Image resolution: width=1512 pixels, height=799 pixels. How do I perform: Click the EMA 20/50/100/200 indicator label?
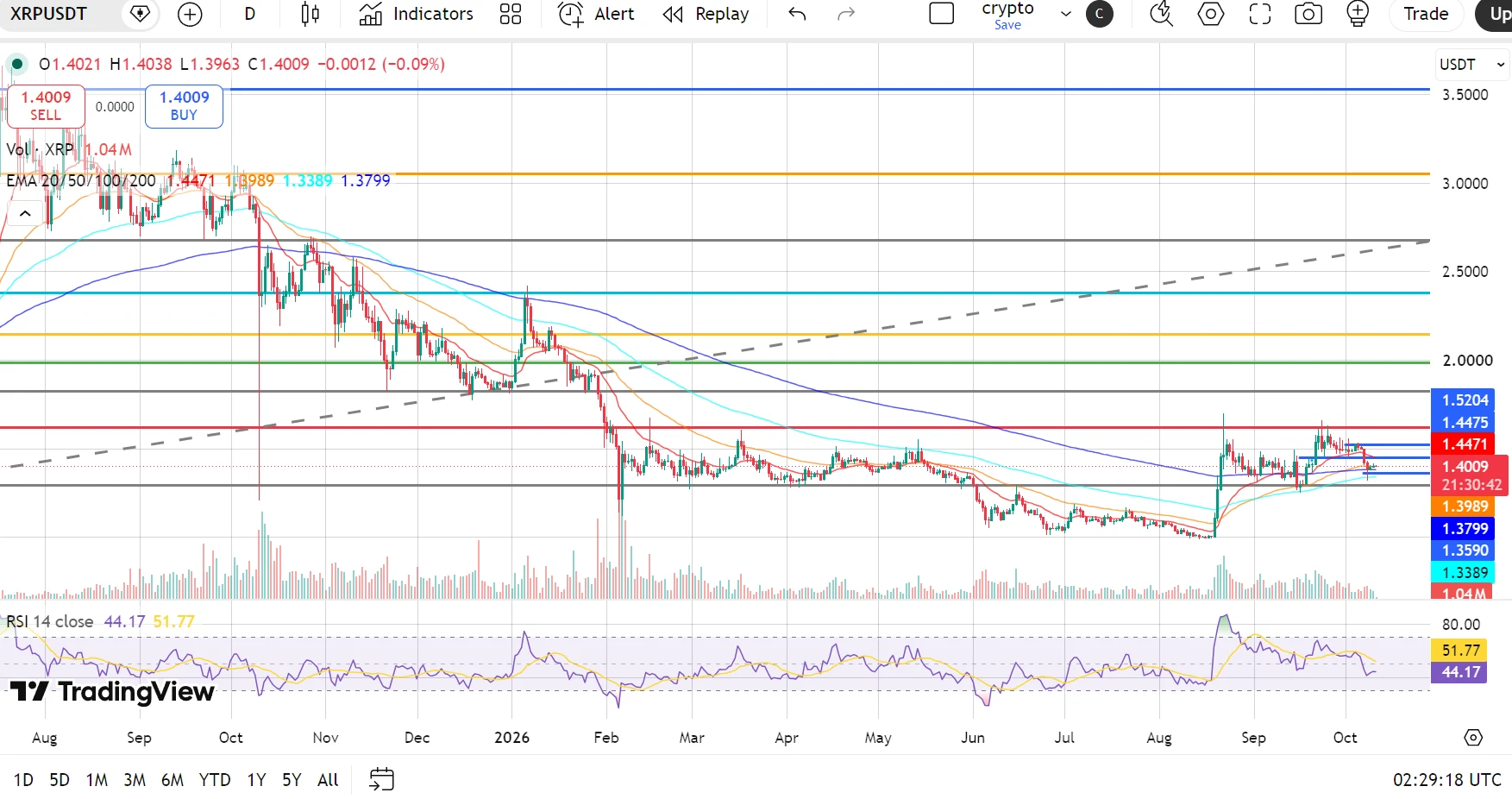pos(81,180)
